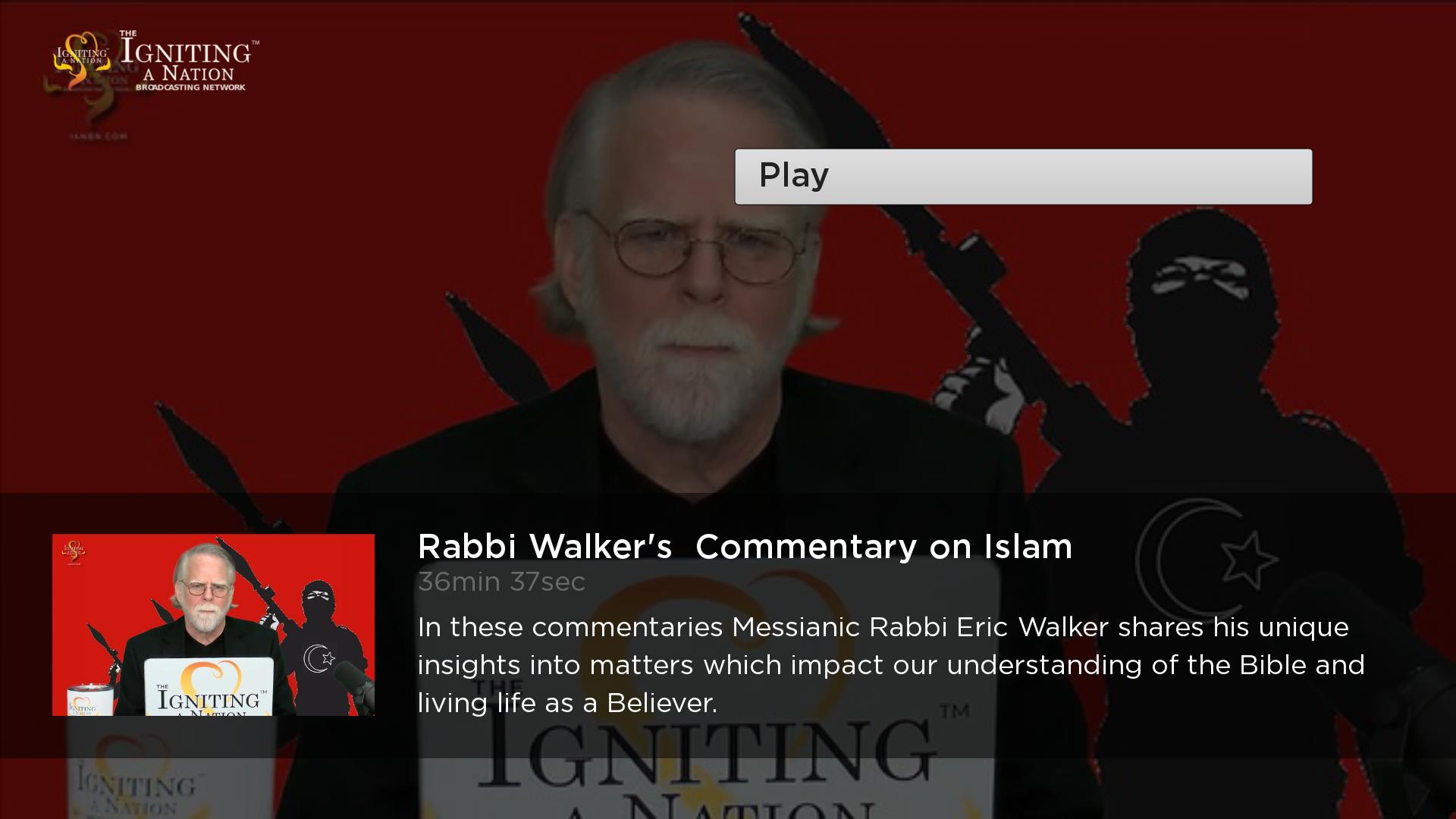Click the Broadcasting Network tagline text

click(x=190, y=87)
